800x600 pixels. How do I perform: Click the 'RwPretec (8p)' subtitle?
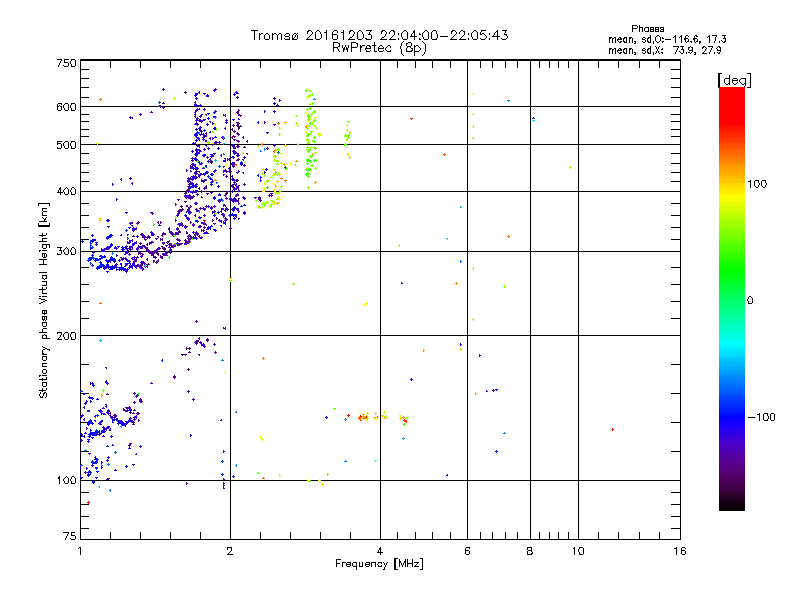click(x=379, y=48)
